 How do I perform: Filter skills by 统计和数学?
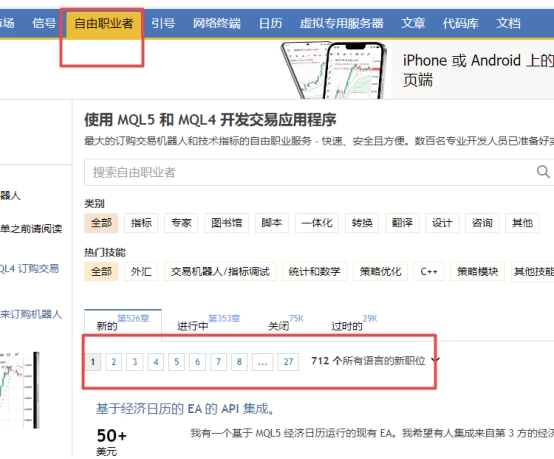(314, 272)
